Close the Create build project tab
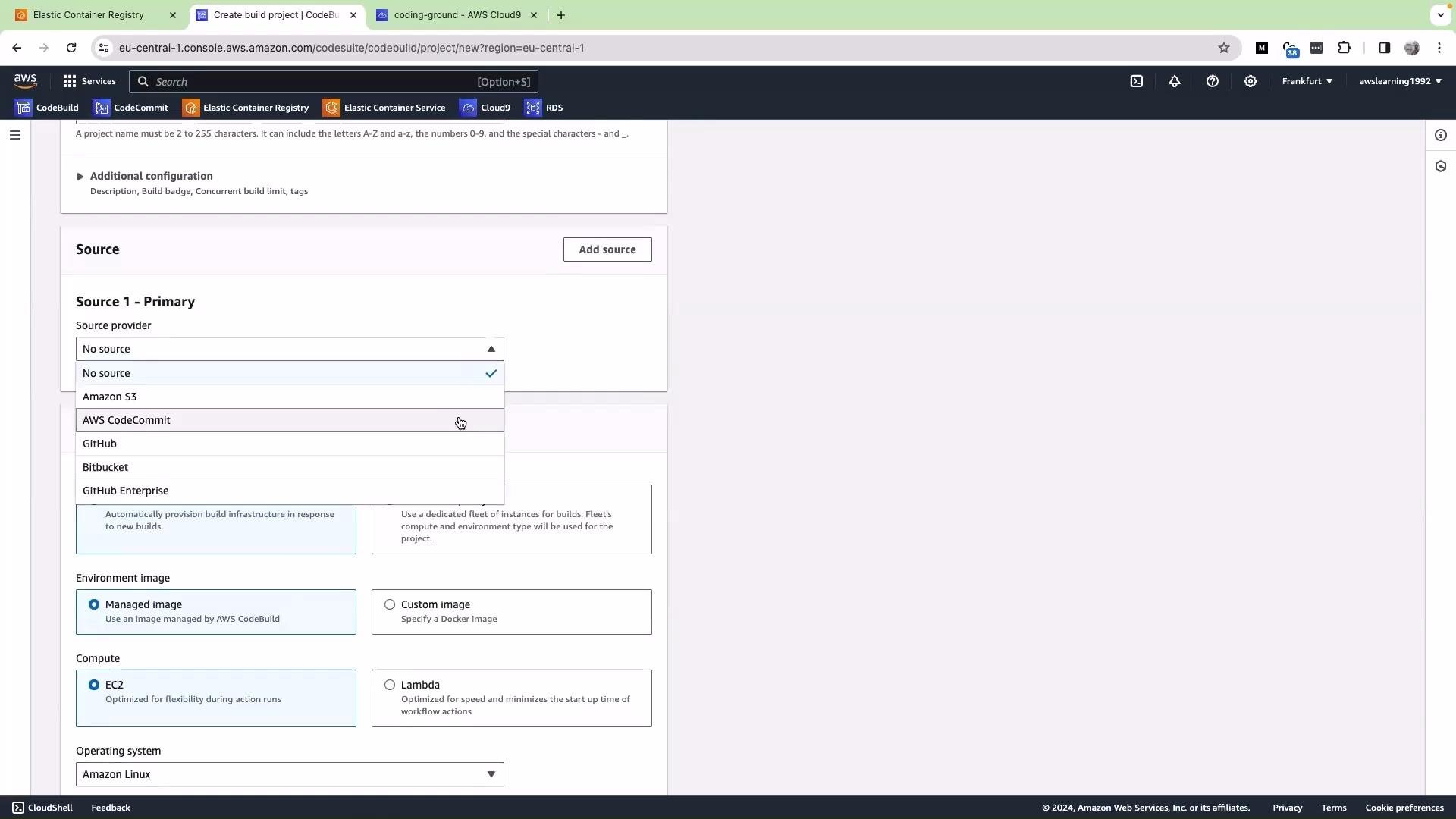The width and height of the screenshot is (1456, 819). click(x=353, y=15)
